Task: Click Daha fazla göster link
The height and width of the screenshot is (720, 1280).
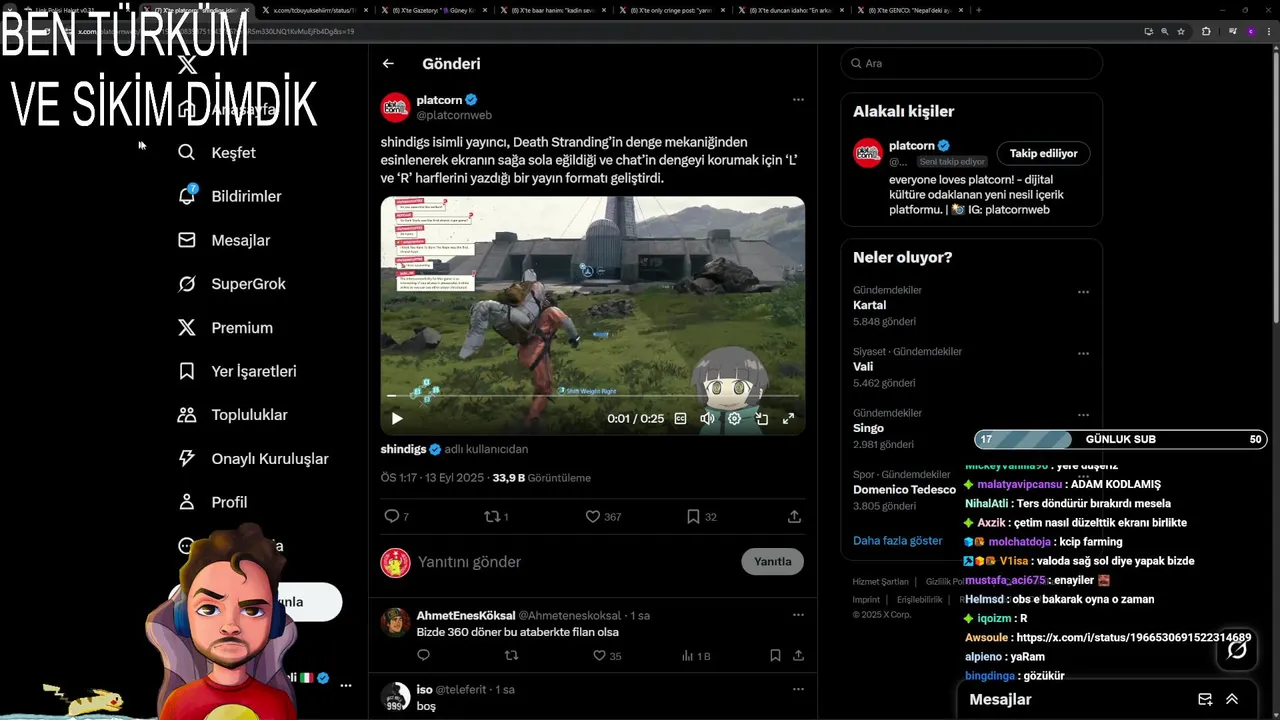Action: [x=897, y=540]
